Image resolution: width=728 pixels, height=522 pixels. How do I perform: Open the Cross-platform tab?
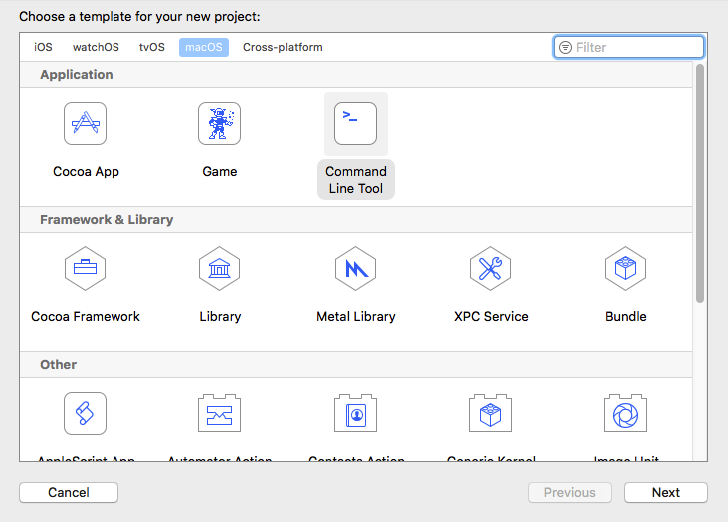tap(282, 47)
